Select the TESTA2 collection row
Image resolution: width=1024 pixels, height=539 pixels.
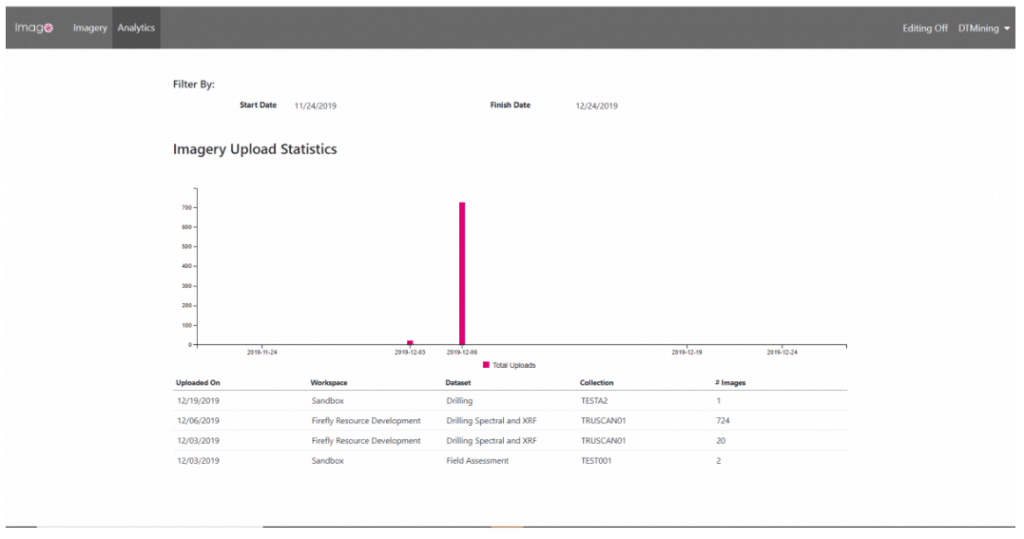click(594, 400)
